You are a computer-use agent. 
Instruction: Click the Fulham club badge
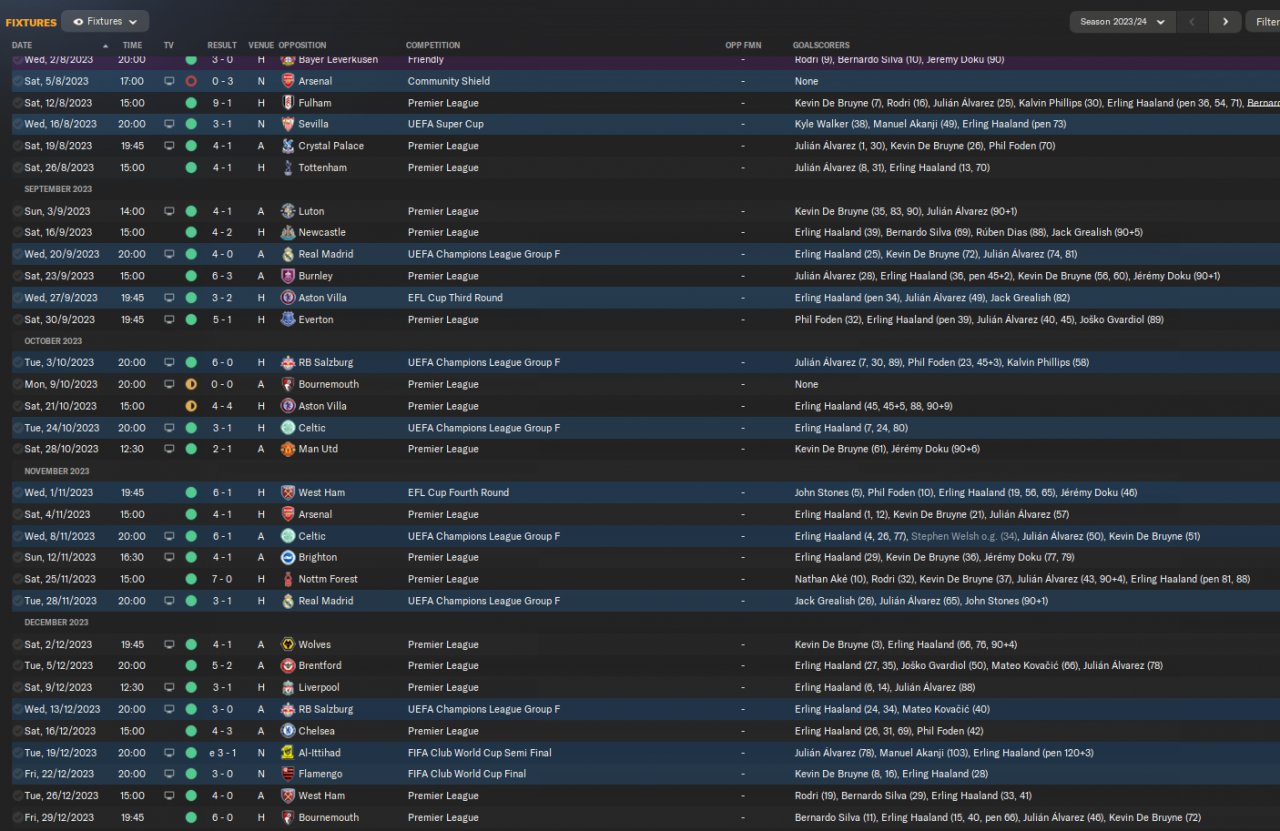[288, 103]
